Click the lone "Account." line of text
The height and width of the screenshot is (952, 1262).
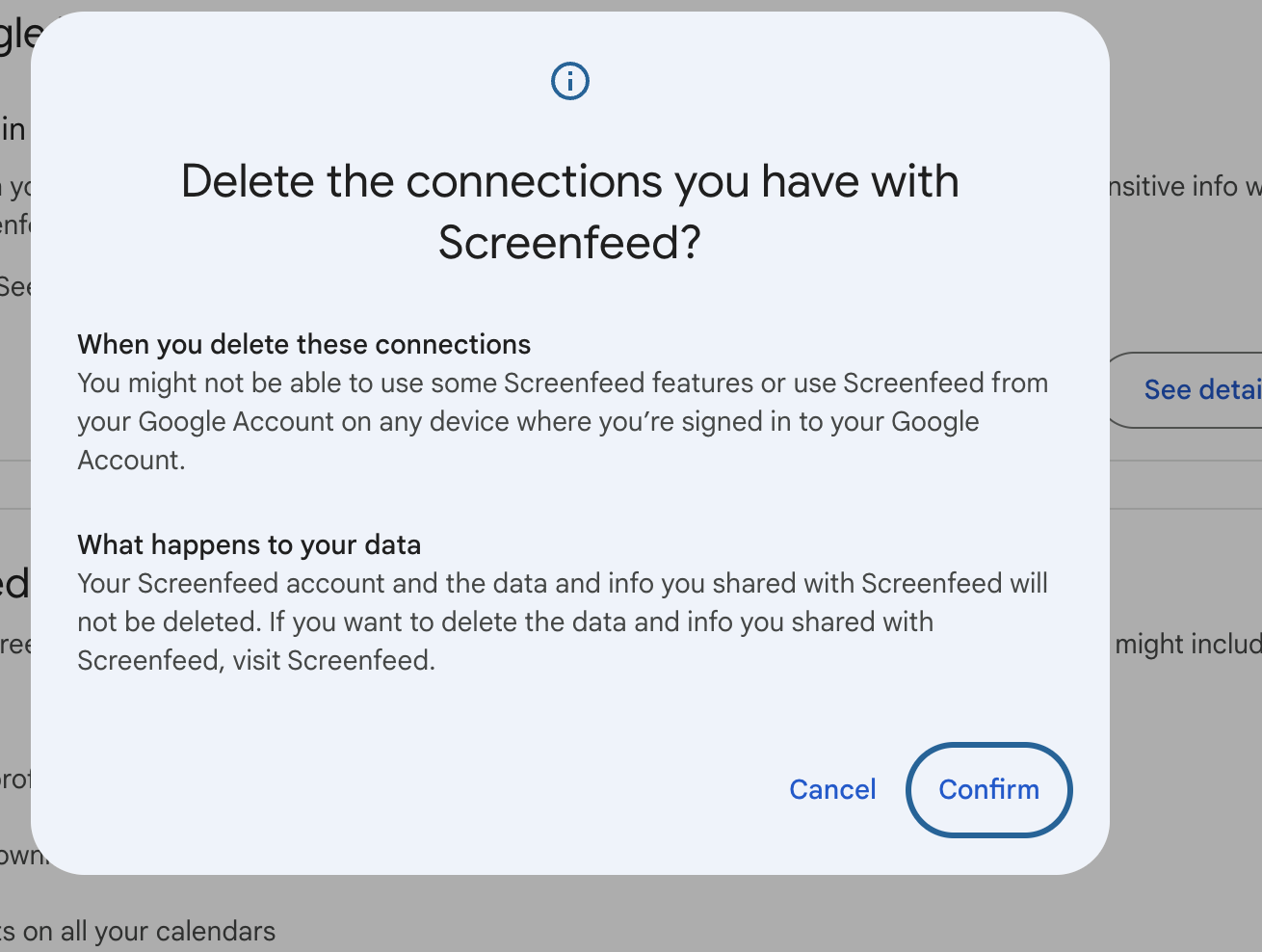(131, 461)
